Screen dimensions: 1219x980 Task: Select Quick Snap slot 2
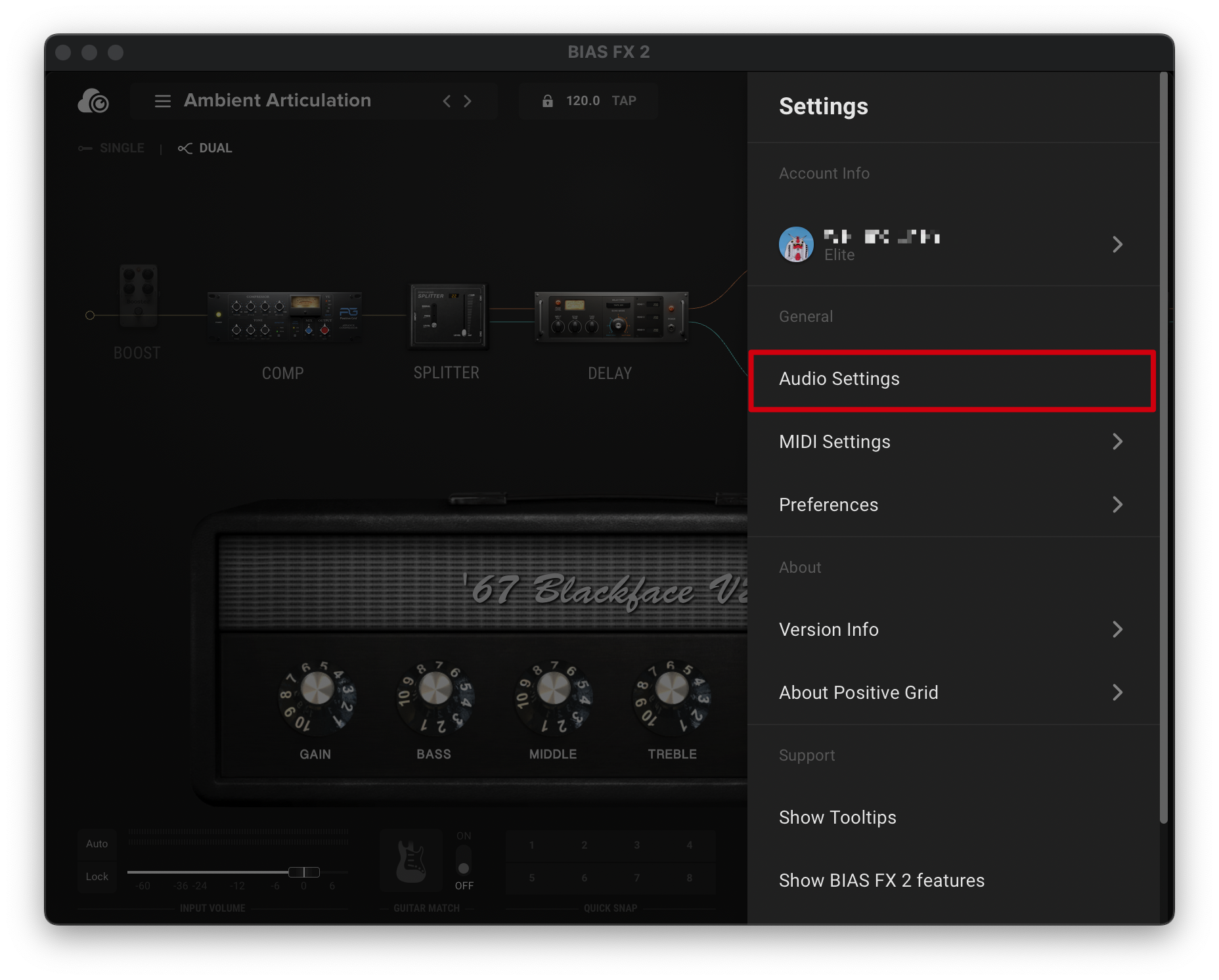[585, 845]
